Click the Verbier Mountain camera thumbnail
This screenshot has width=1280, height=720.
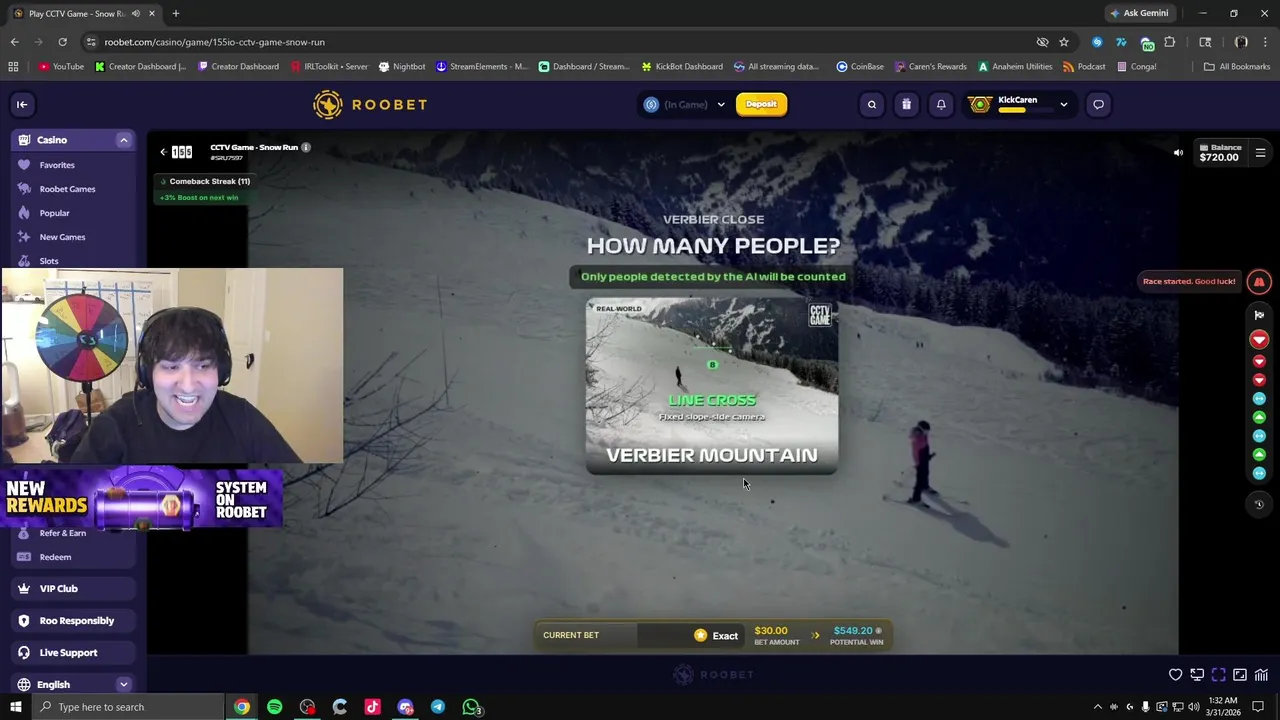click(712, 386)
